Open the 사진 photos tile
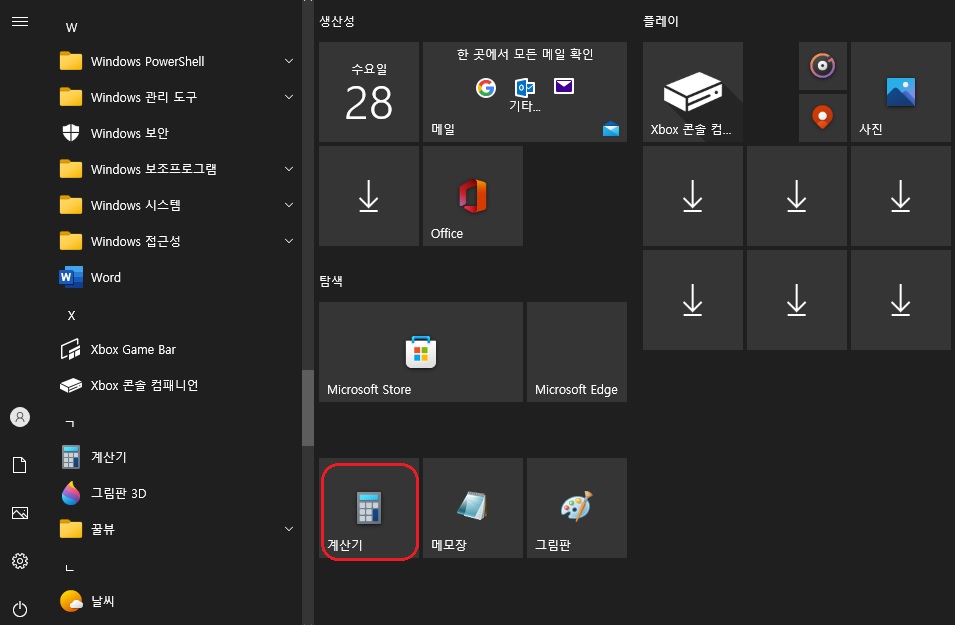Viewport: 955px width, 625px height. click(x=901, y=92)
